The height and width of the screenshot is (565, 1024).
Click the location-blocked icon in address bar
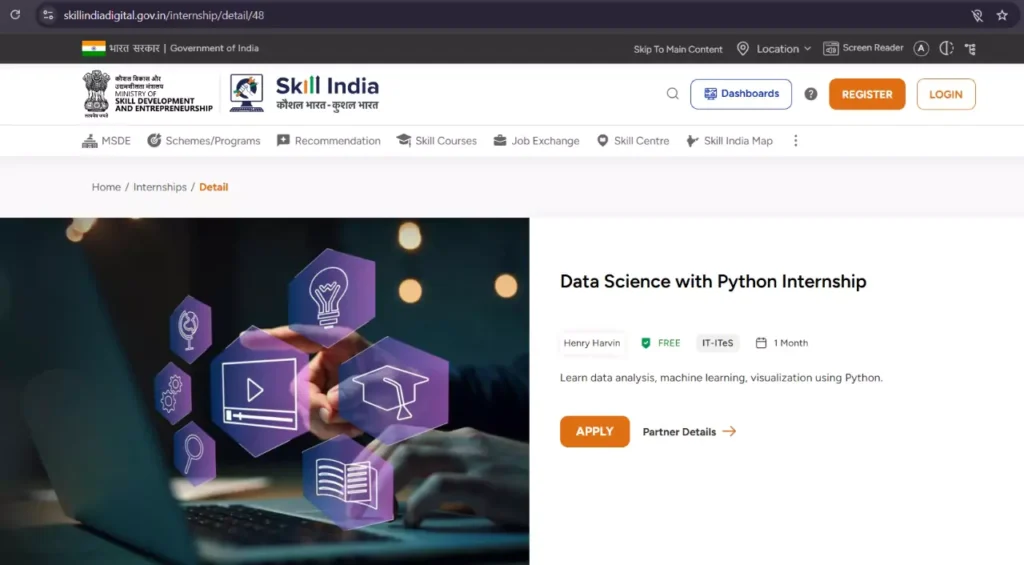coord(977,15)
